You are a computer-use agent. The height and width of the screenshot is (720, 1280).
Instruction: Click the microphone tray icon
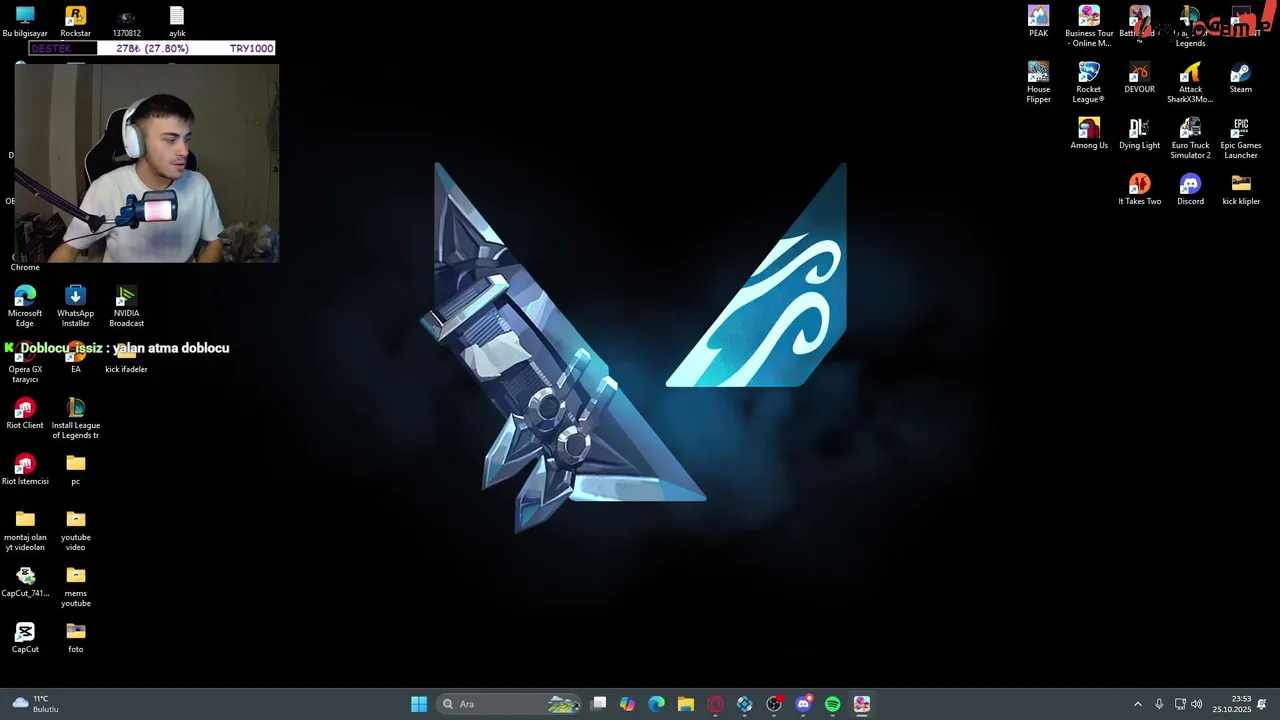coord(1159,704)
